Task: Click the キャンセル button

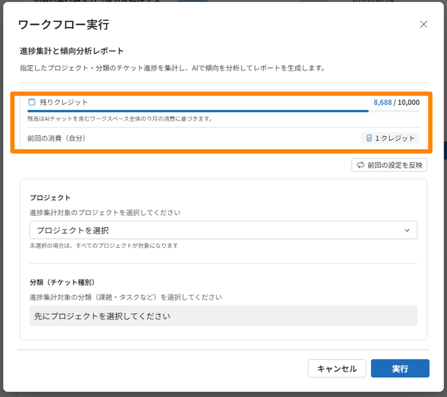Action: 337,368
